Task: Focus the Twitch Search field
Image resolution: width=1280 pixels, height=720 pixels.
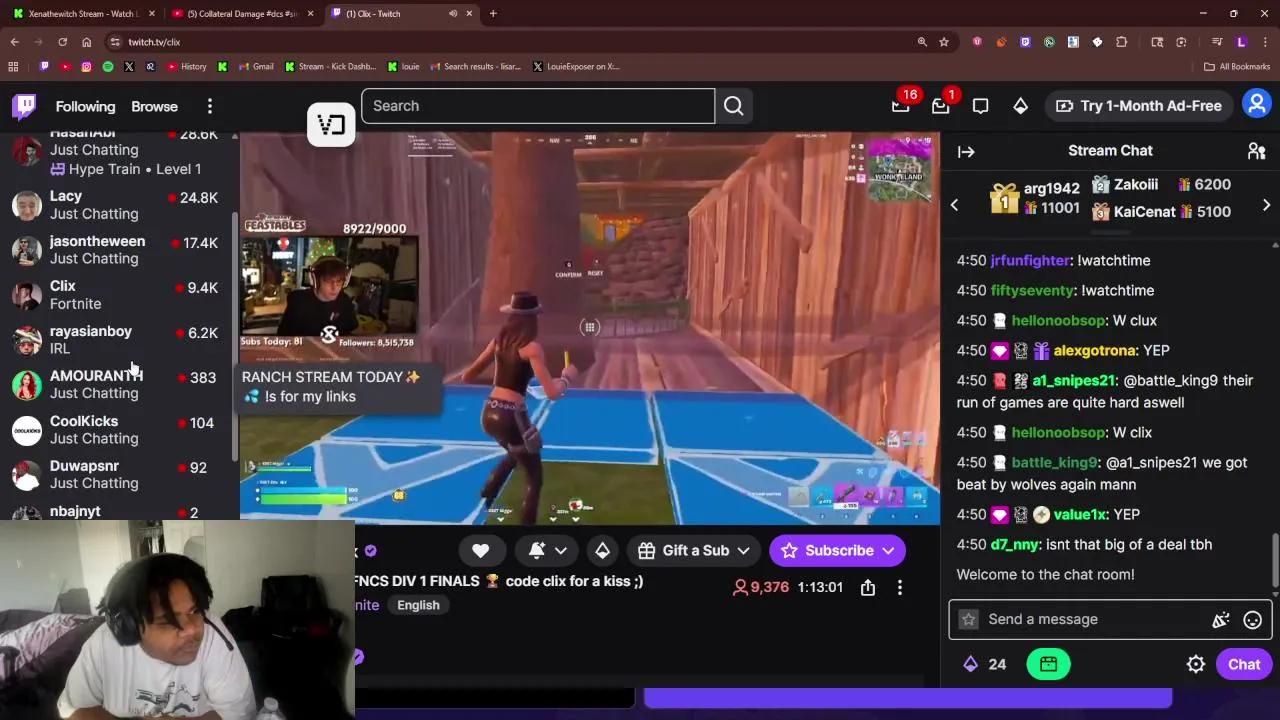Action: click(x=538, y=106)
